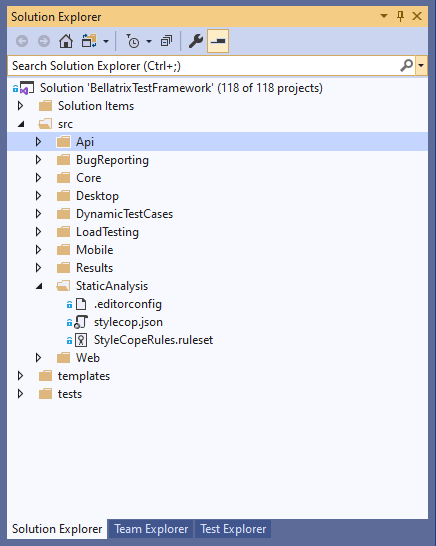The image size is (436, 546).
Task: Select the stylecop.json file
Action: point(128,322)
